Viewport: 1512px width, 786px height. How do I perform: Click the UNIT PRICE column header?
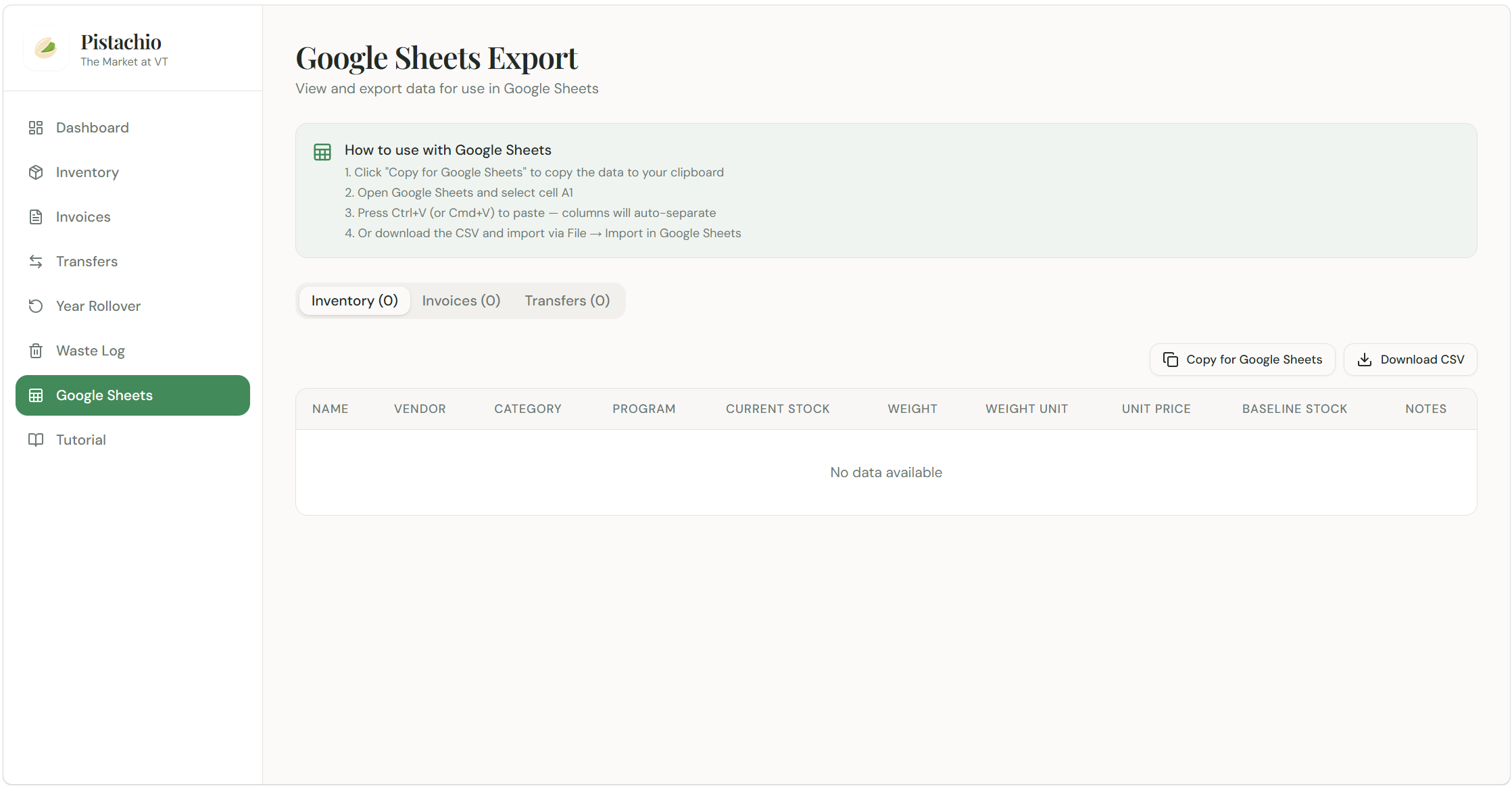tap(1156, 409)
